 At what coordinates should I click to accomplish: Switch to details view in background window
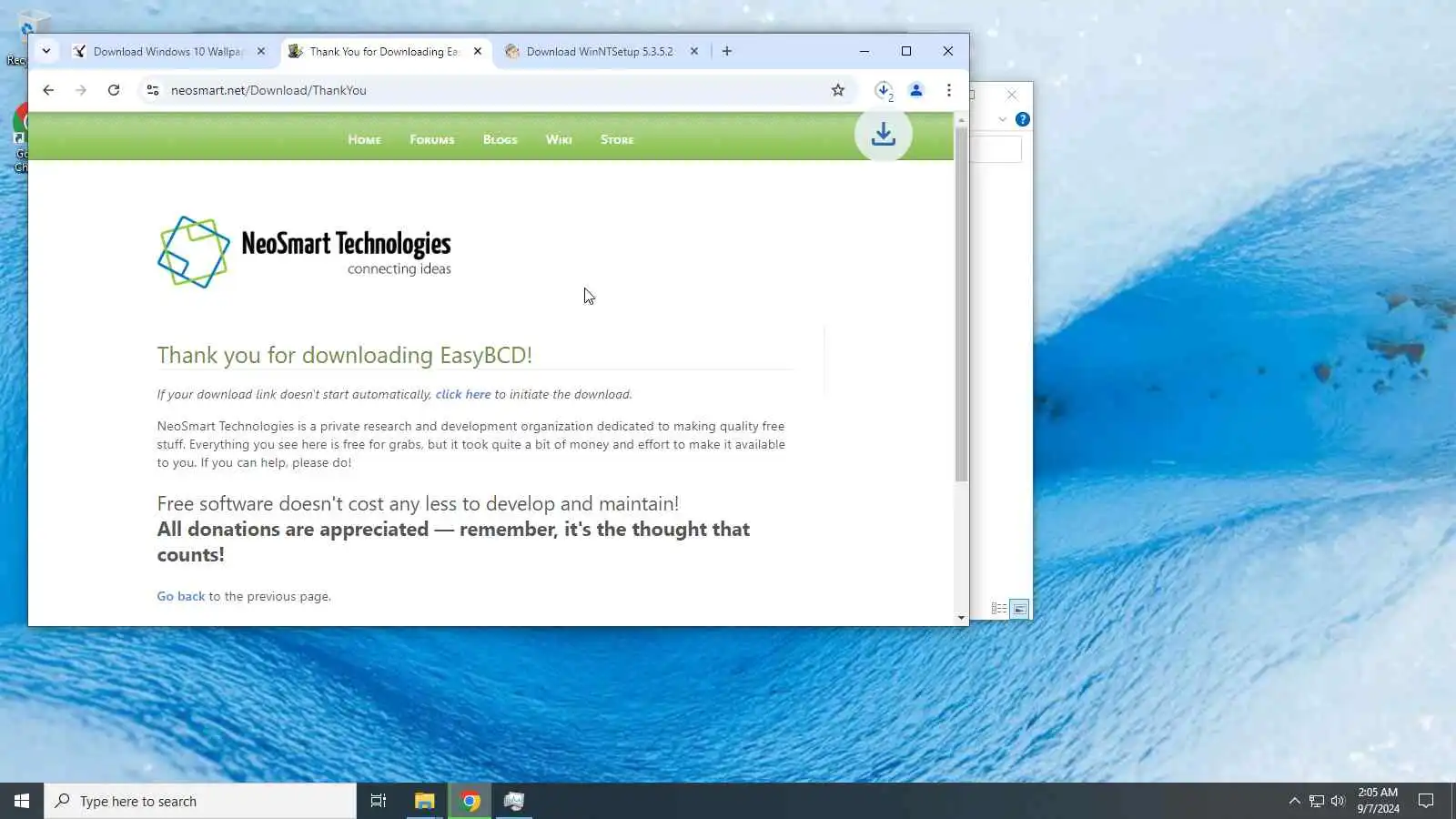[998, 609]
